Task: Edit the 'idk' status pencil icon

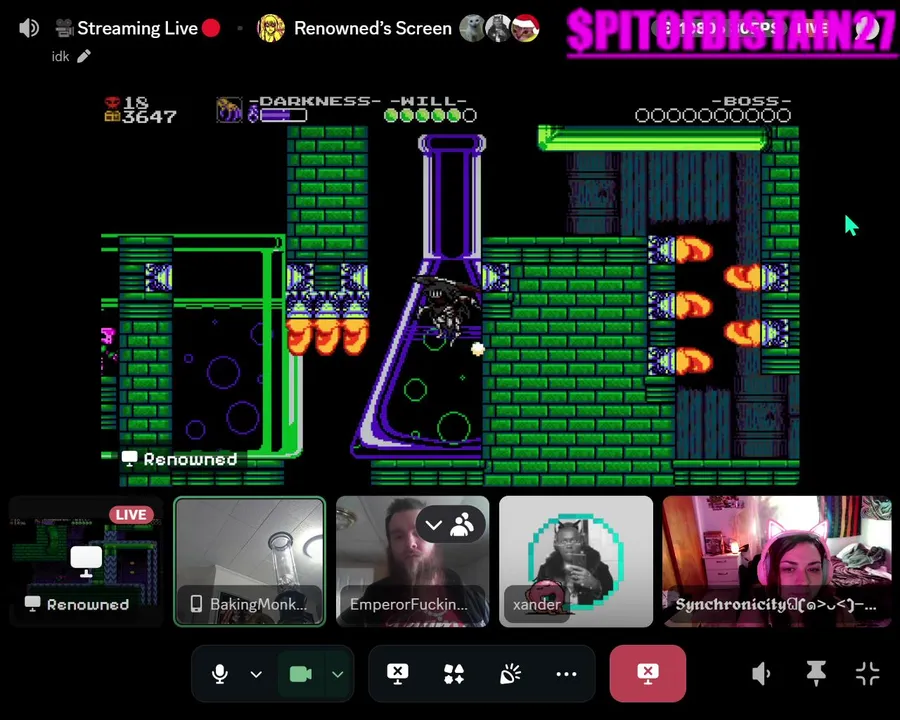Action: (x=84, y=56)
